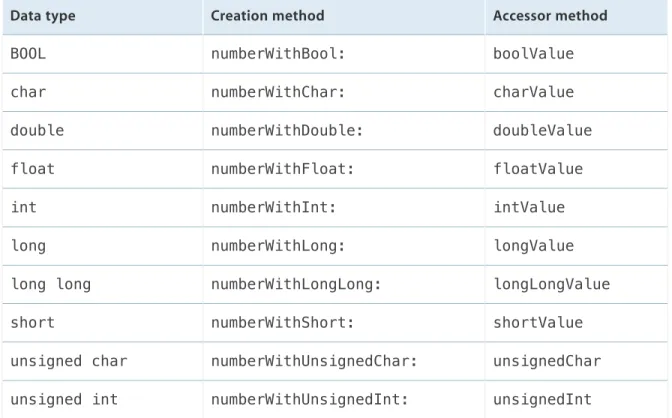
Task: Select the 'unsignedChar' accessor cell
Action: (x=576, y=361)
